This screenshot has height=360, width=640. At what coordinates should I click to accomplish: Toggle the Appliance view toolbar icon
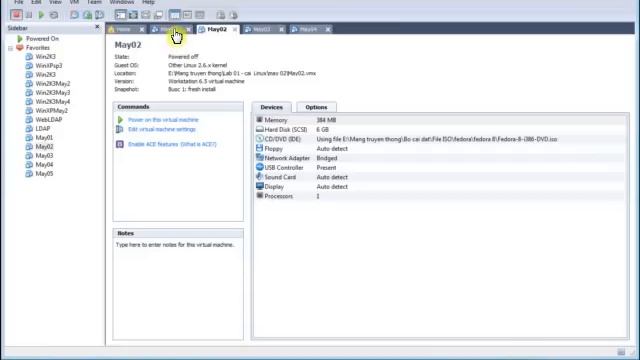click(200, 15)
